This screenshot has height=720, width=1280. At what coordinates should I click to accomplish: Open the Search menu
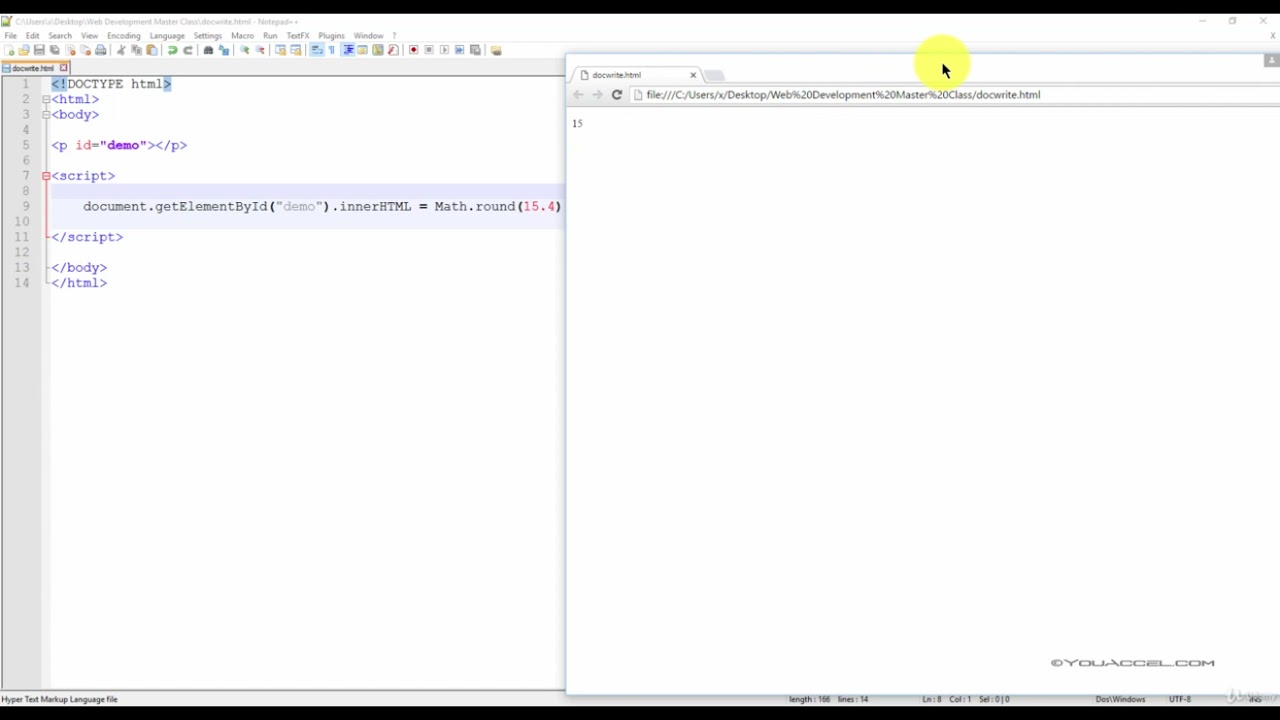(60, 35)
